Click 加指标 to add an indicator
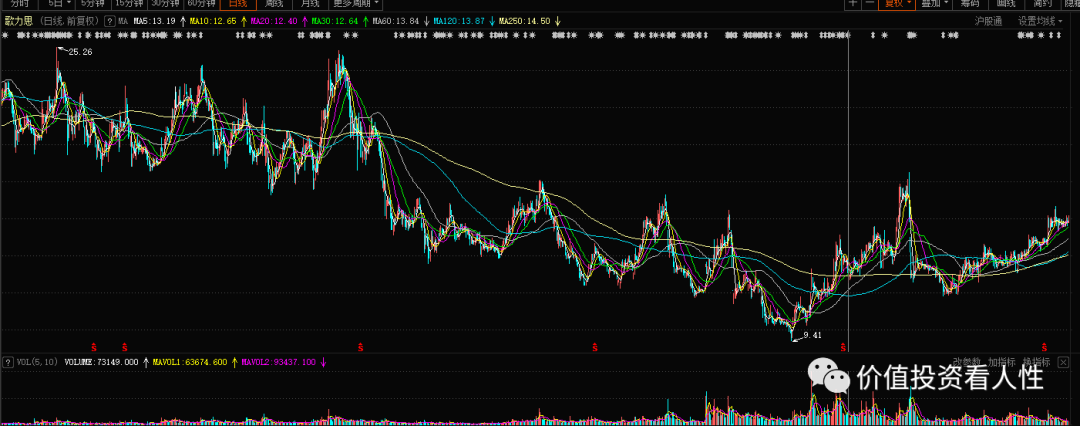This screenshot has width=1080, height=426. click(1001, 362)
